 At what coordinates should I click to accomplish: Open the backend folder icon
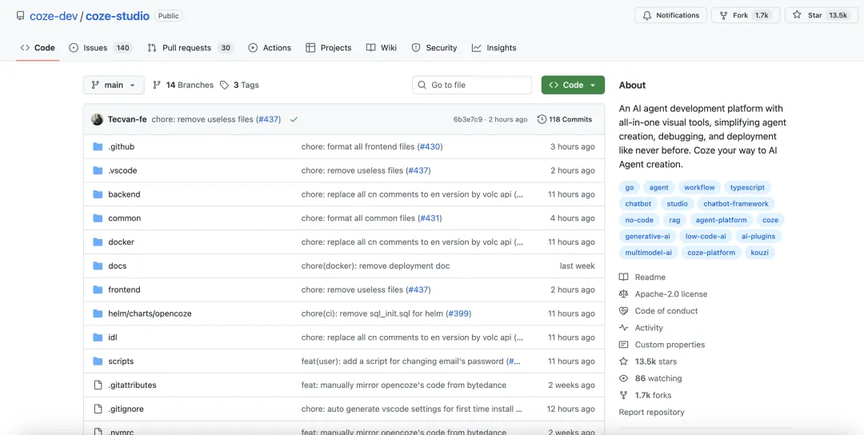point(98,194)
